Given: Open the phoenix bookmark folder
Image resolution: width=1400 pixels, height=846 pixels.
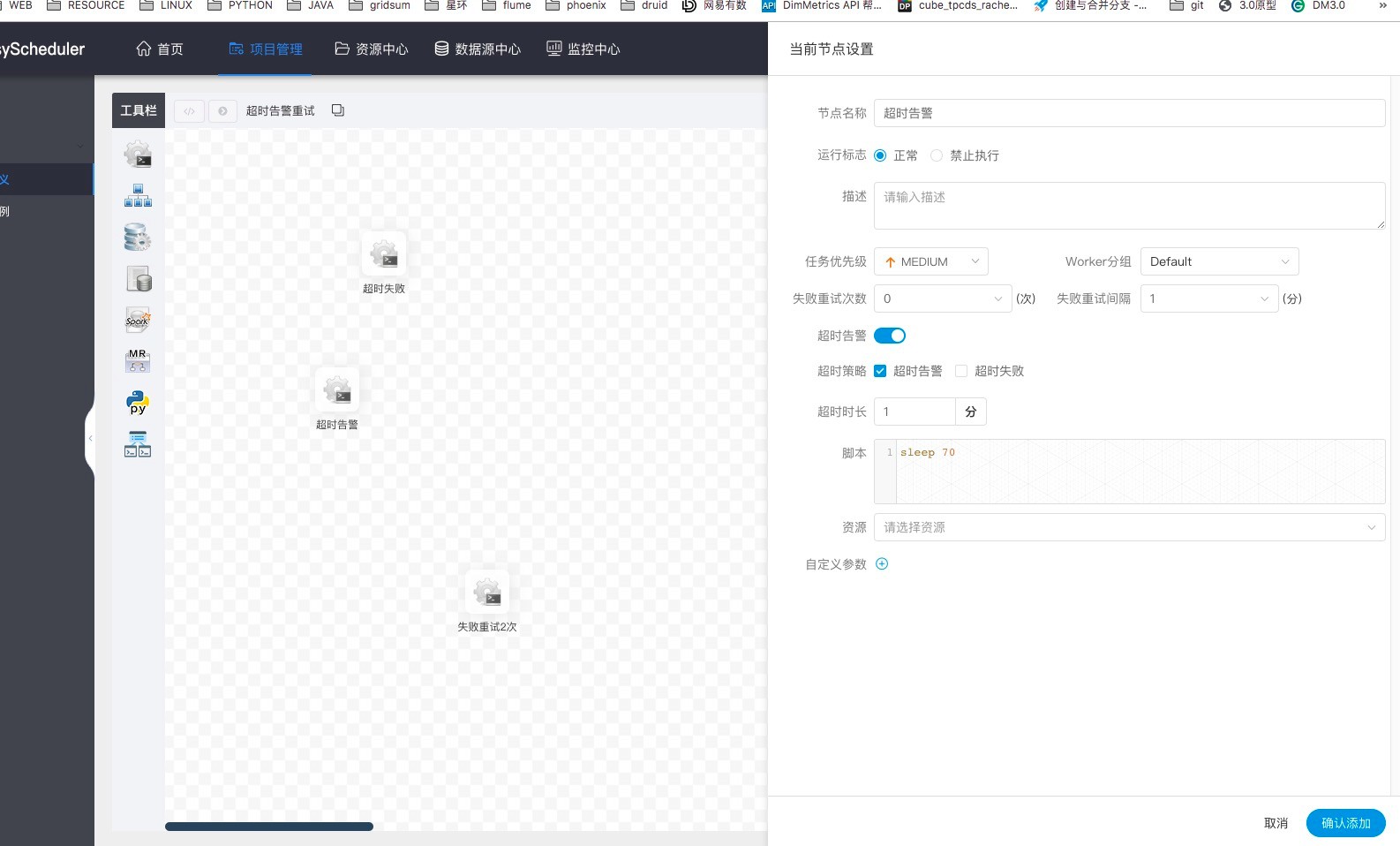Looking at the screenshot, I should click(576, 5).
